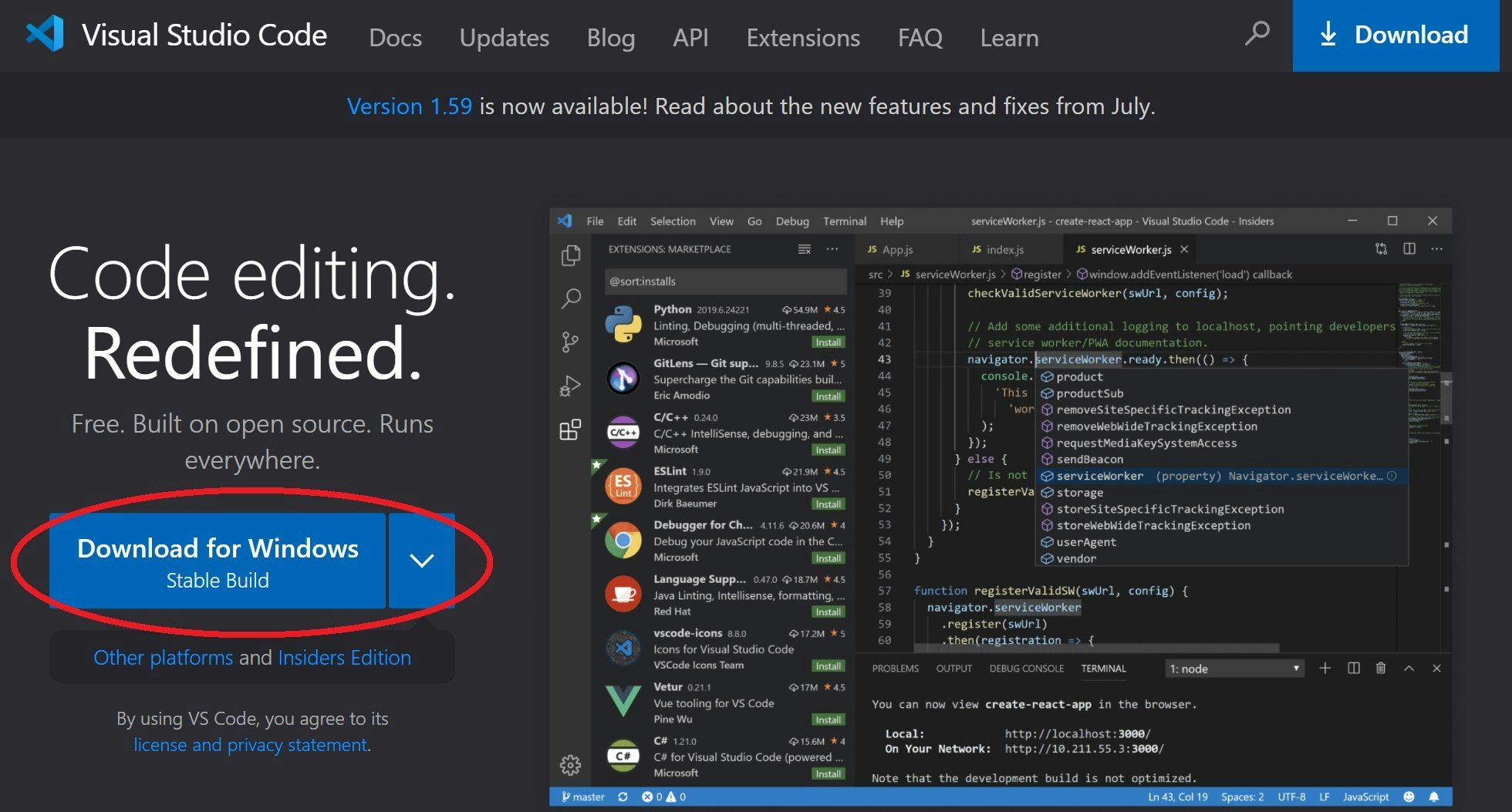This screenshot has height=812, width=1512.
Task: Follow the Version 1.59 link
Action: (x=409, y=106)
